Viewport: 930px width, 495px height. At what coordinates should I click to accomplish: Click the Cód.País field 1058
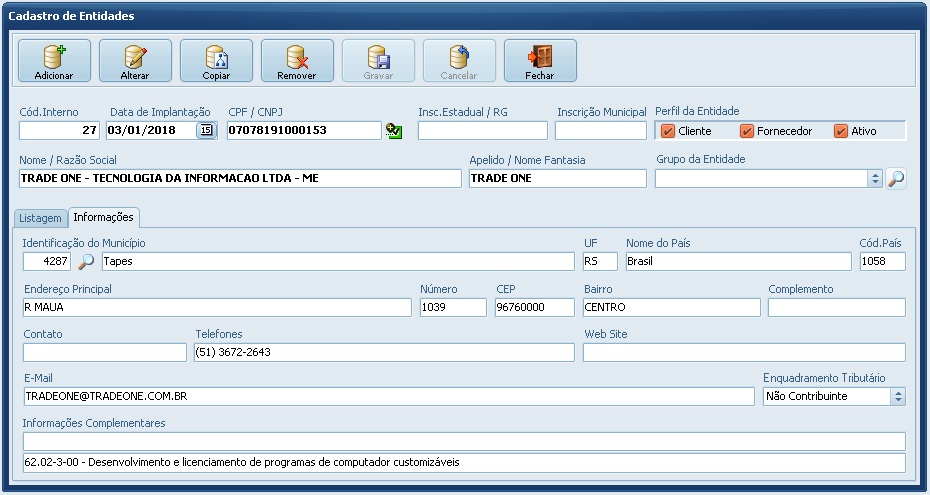tap(883, 261)
